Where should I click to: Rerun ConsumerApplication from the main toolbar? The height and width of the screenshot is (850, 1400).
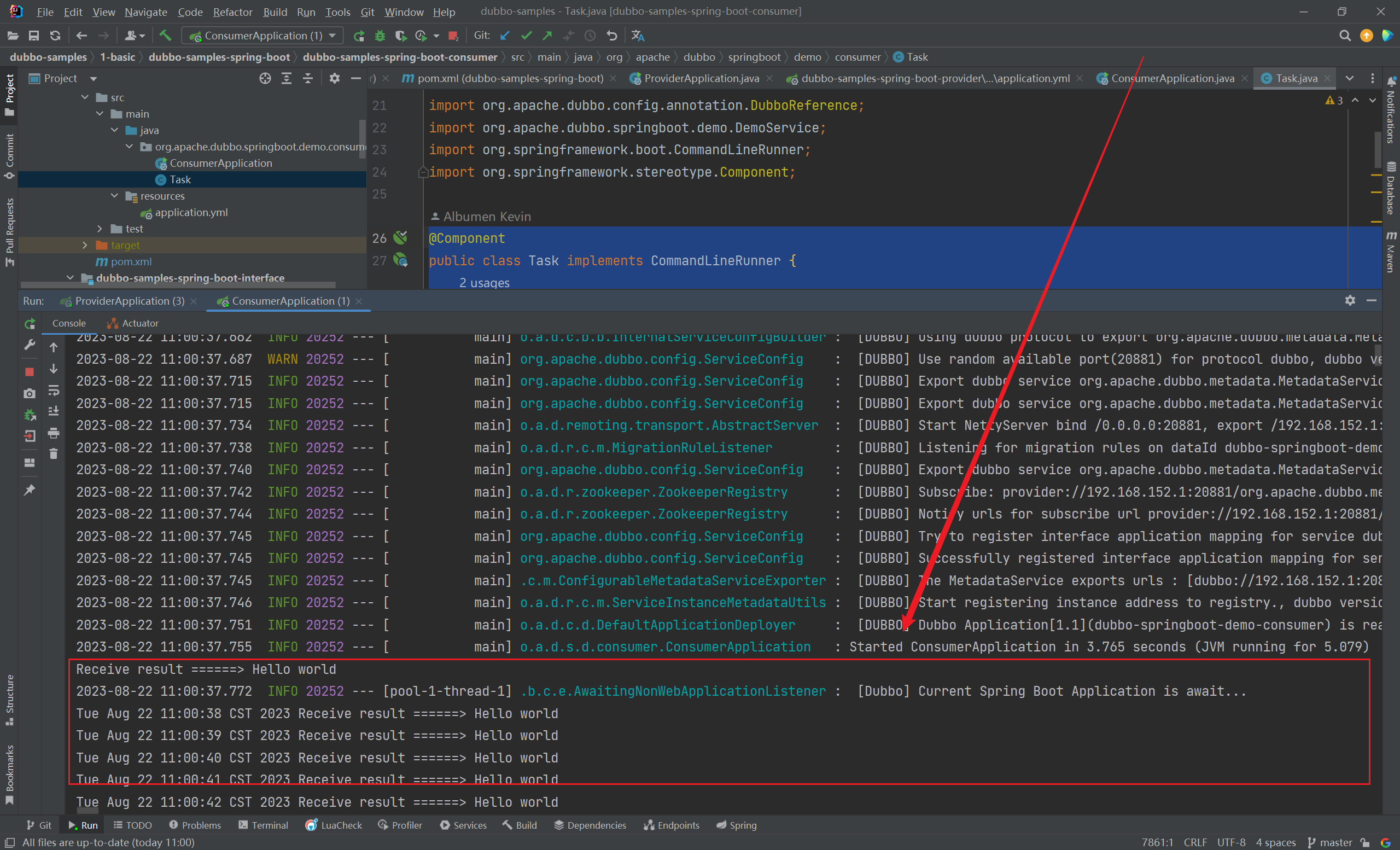pyautogui.click(x=359, y=36)
